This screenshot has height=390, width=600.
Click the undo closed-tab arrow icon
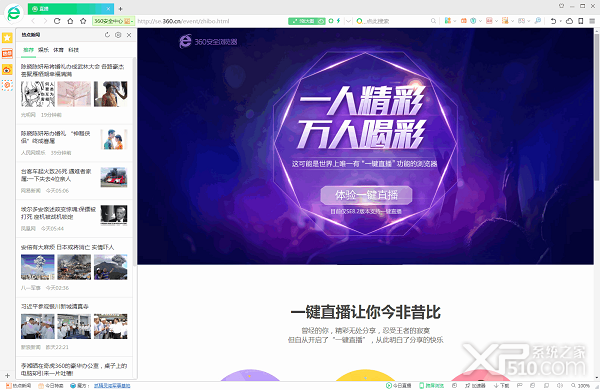[x=553, y=21]
